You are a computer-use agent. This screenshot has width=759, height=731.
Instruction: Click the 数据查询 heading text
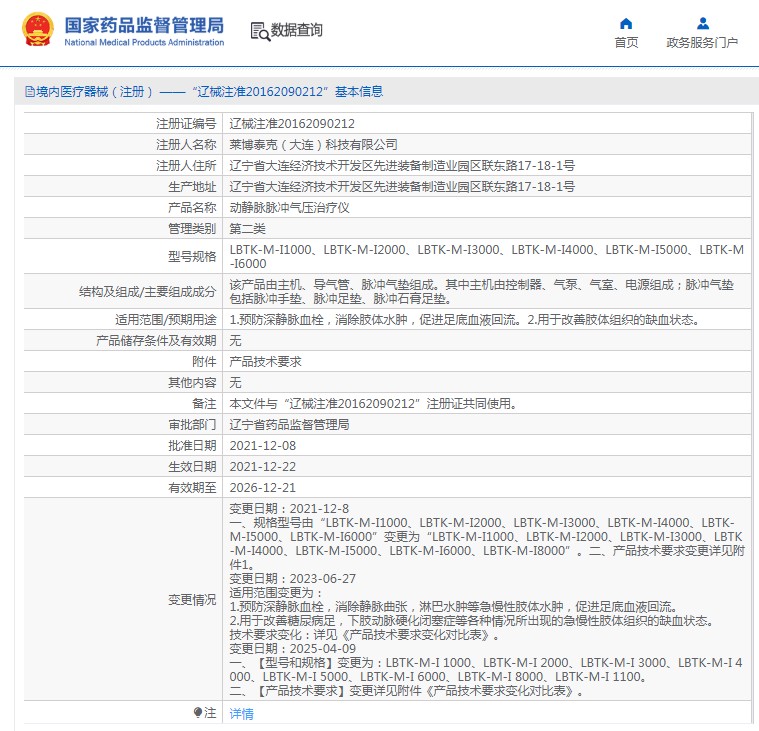click(x=296, y=30)
